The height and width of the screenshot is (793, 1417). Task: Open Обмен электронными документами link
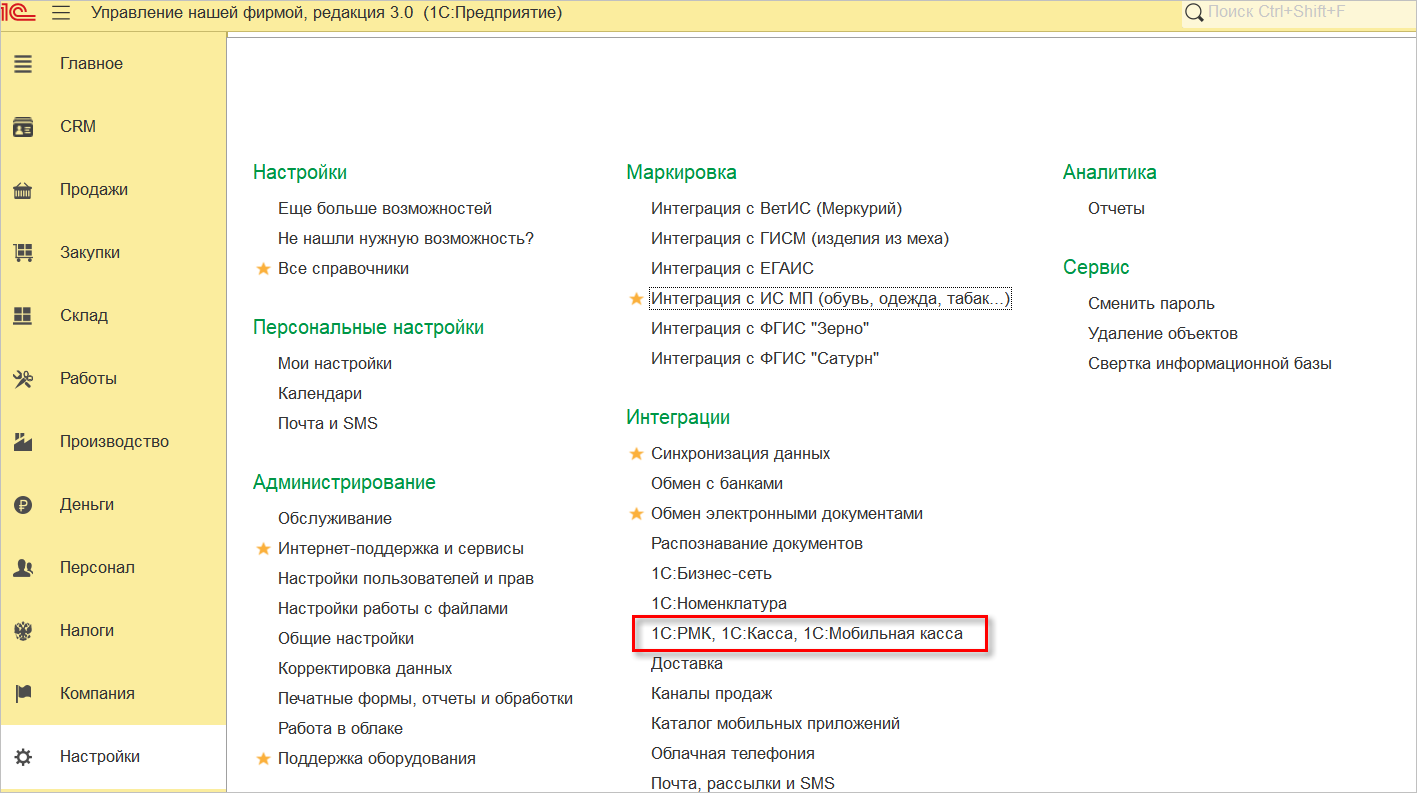pyautogui.click(x=787, y=514)
